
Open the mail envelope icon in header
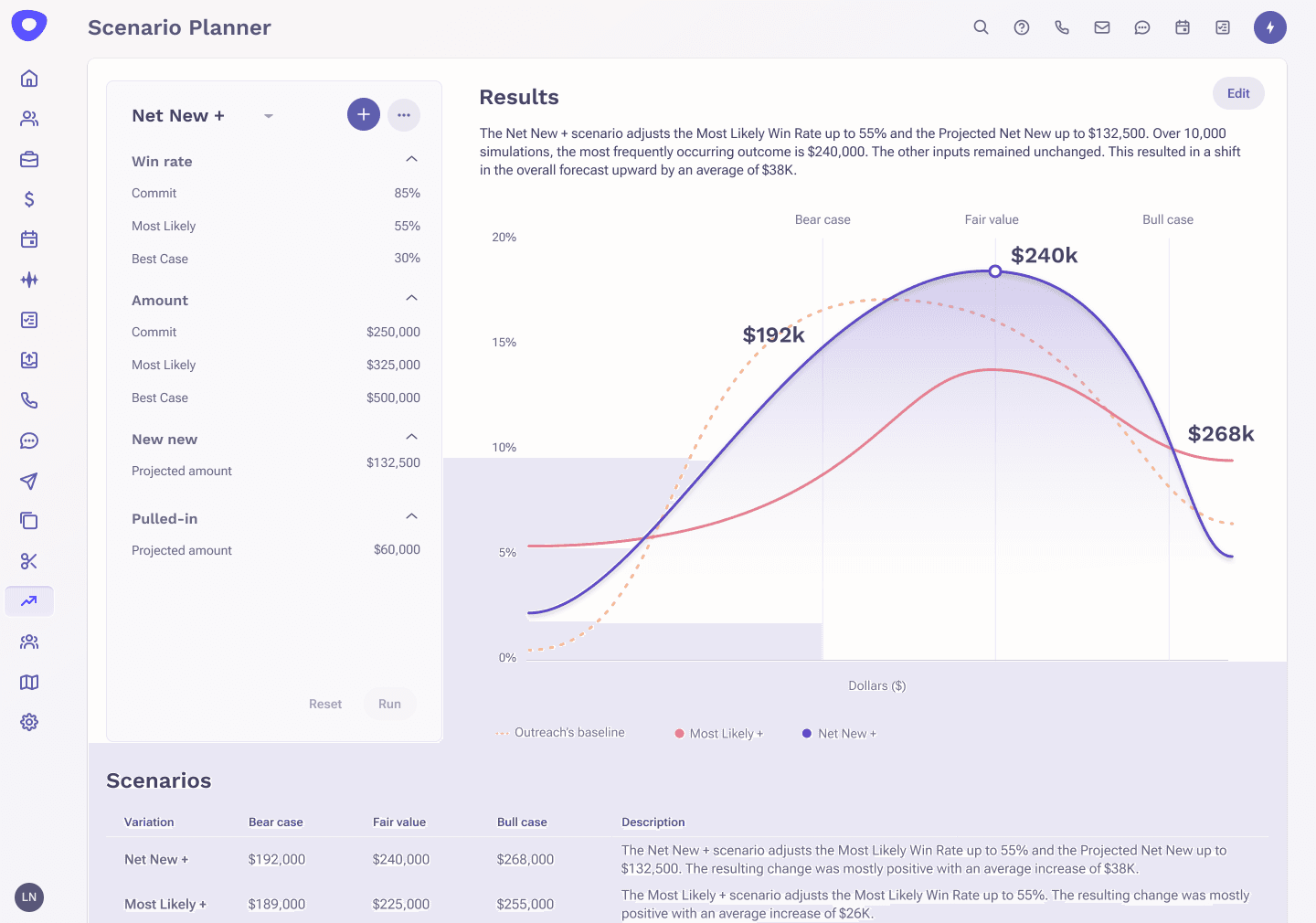click(x=1102, y=27)
